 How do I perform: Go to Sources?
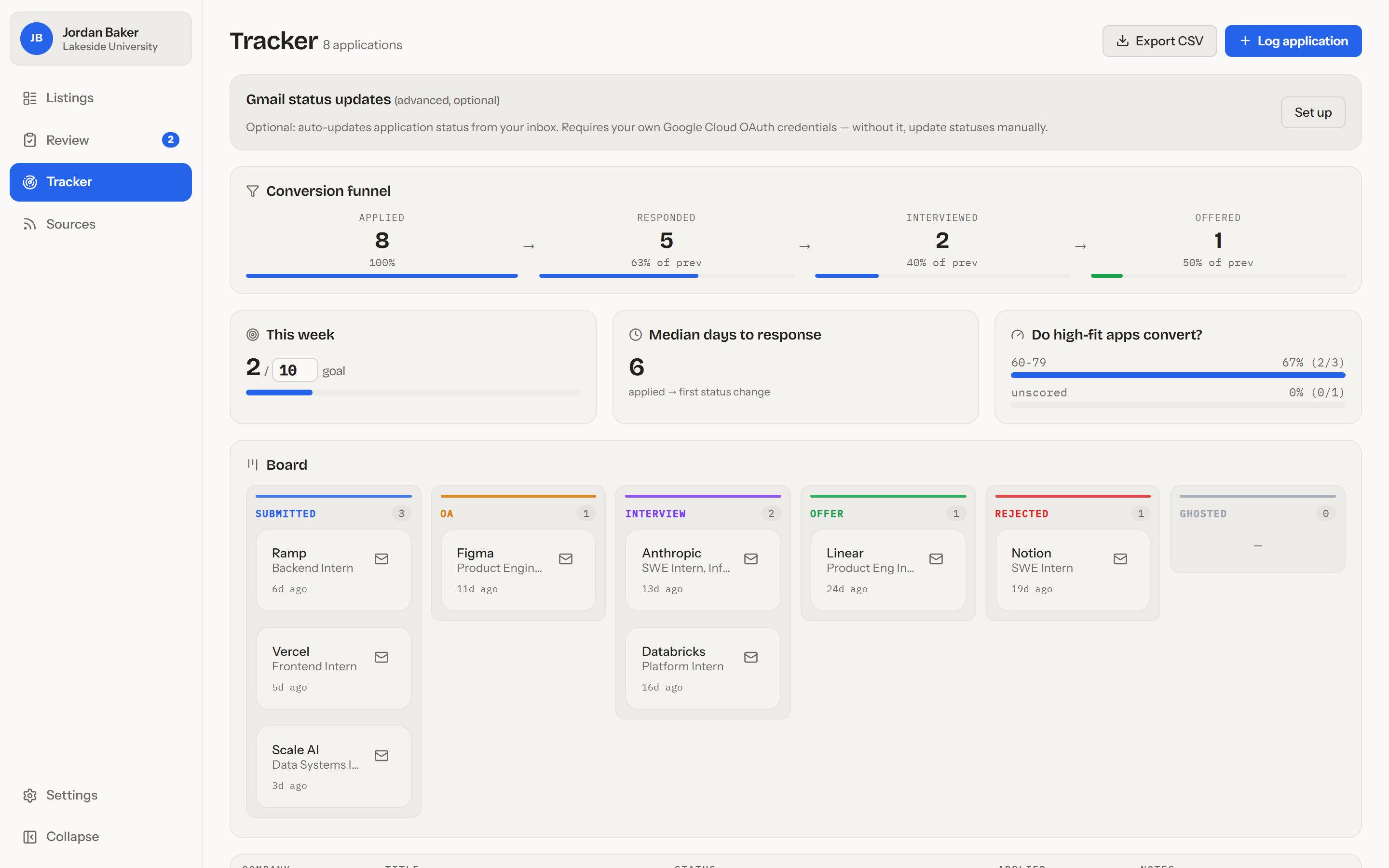[x=100, y=224]
